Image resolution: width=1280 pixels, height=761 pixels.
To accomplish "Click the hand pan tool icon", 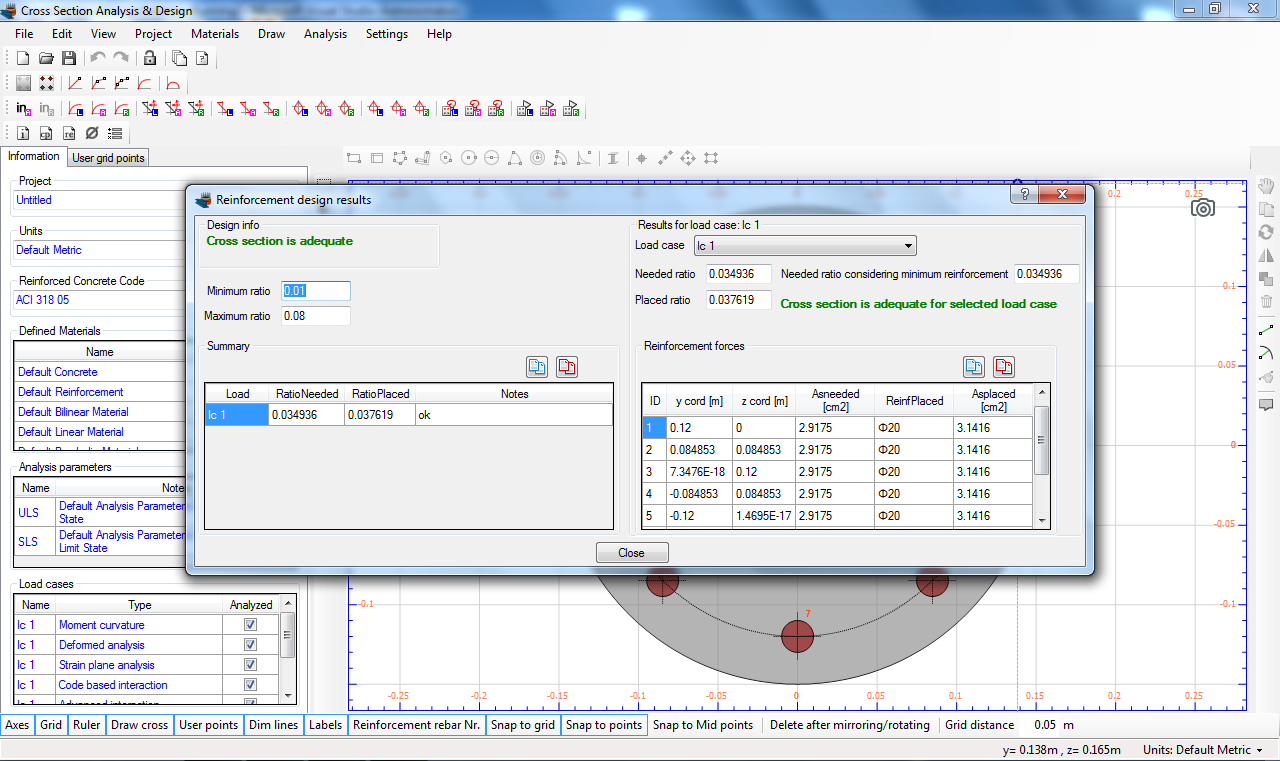I will [1266, 186].
